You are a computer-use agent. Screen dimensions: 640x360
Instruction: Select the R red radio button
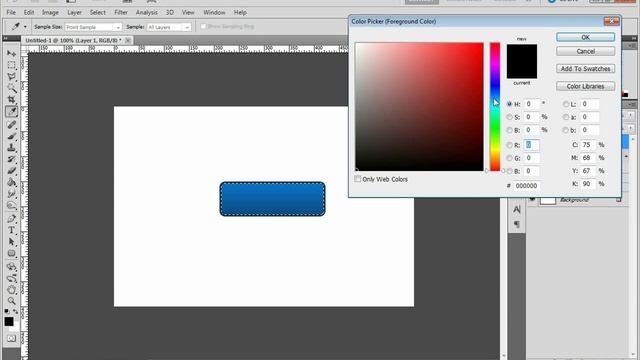pyautogui.click(x=509, y=145)
